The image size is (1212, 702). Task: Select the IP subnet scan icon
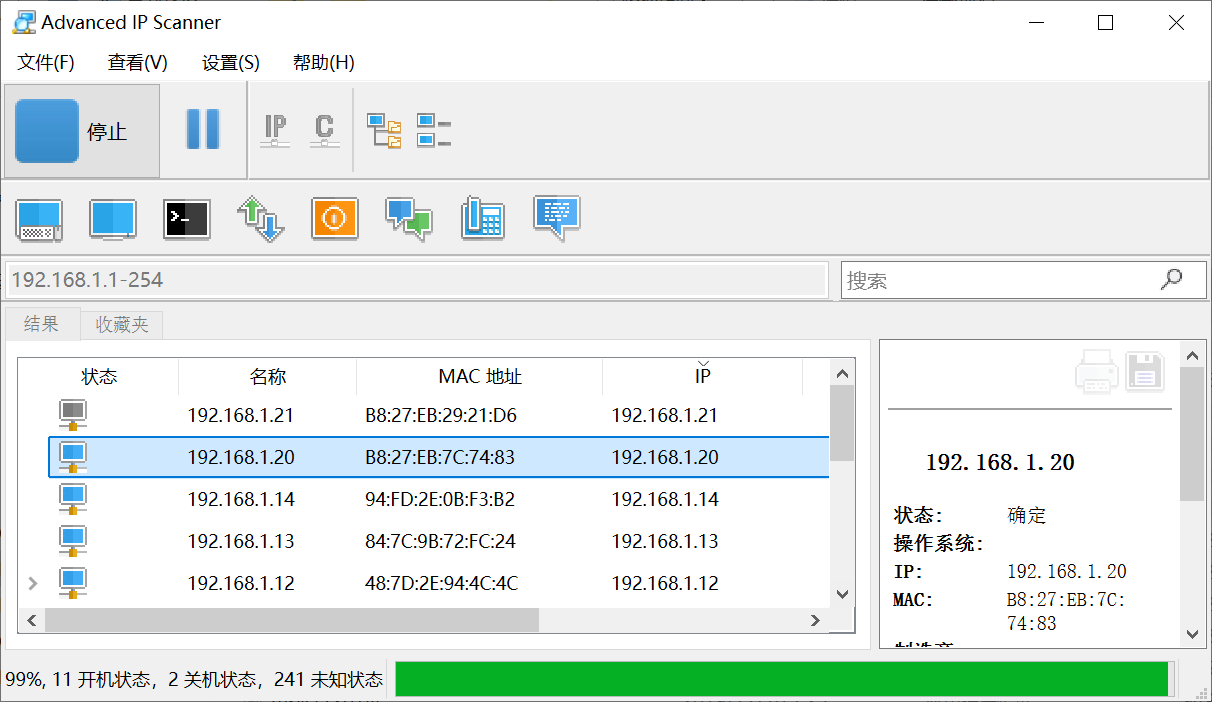[275, 131]
